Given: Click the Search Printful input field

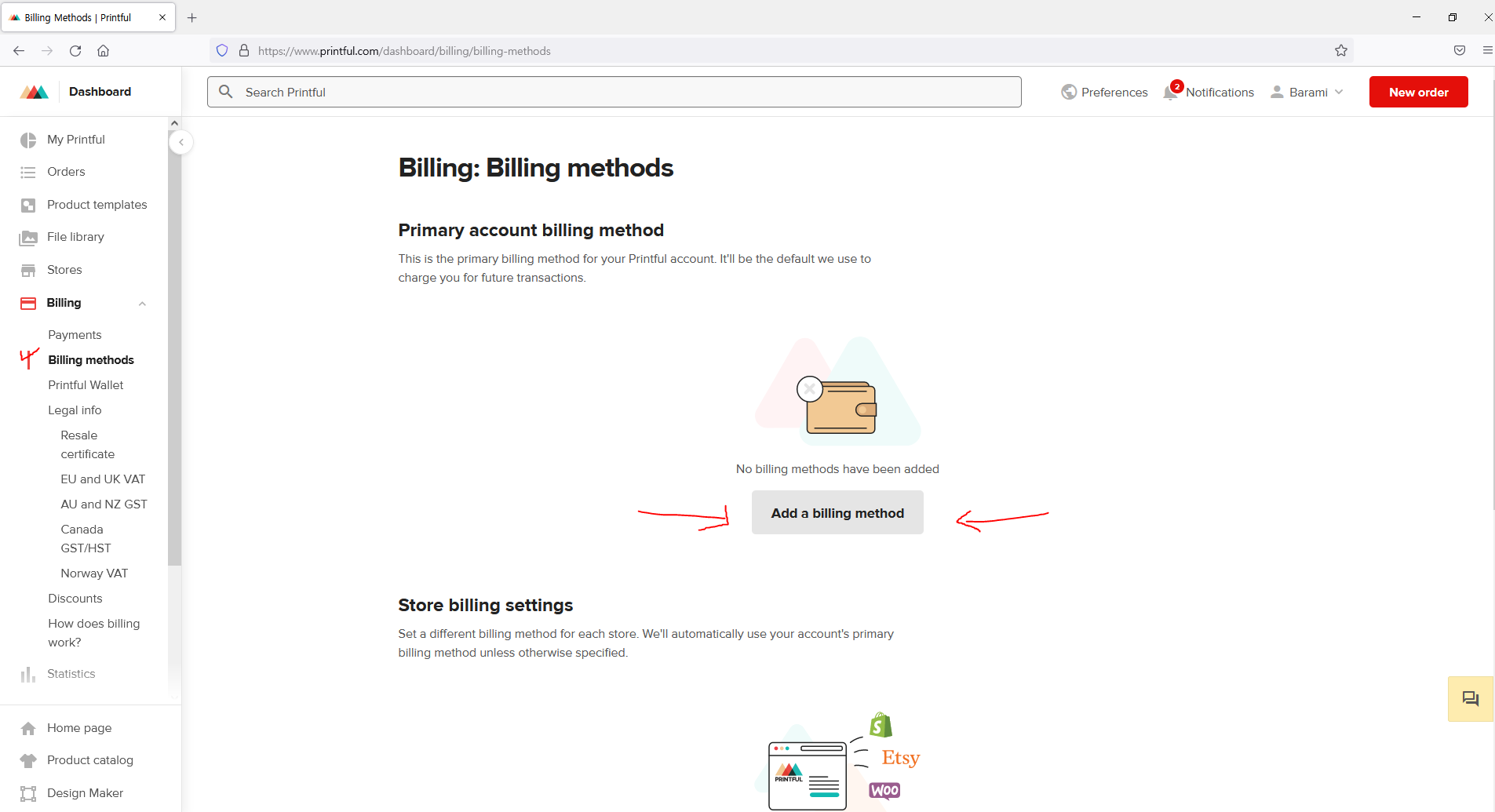Looking at the screenshot, I should (614, 92).
